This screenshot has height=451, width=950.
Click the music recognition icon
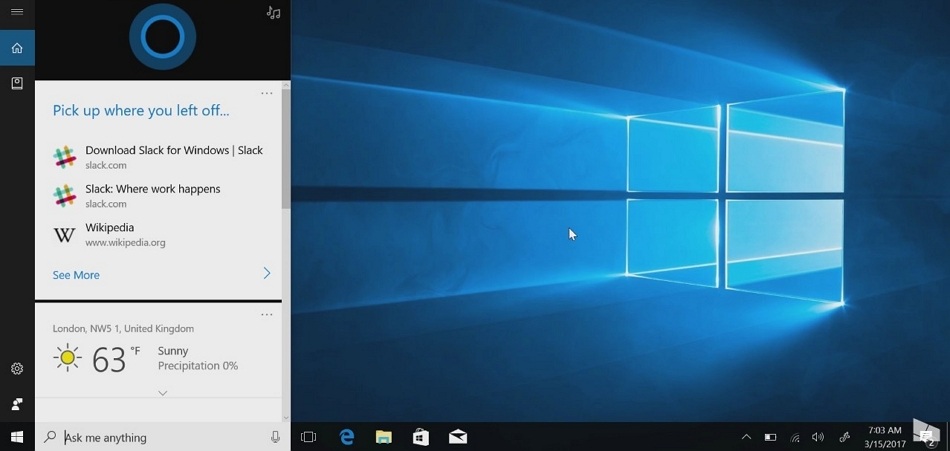coord(273,13)
